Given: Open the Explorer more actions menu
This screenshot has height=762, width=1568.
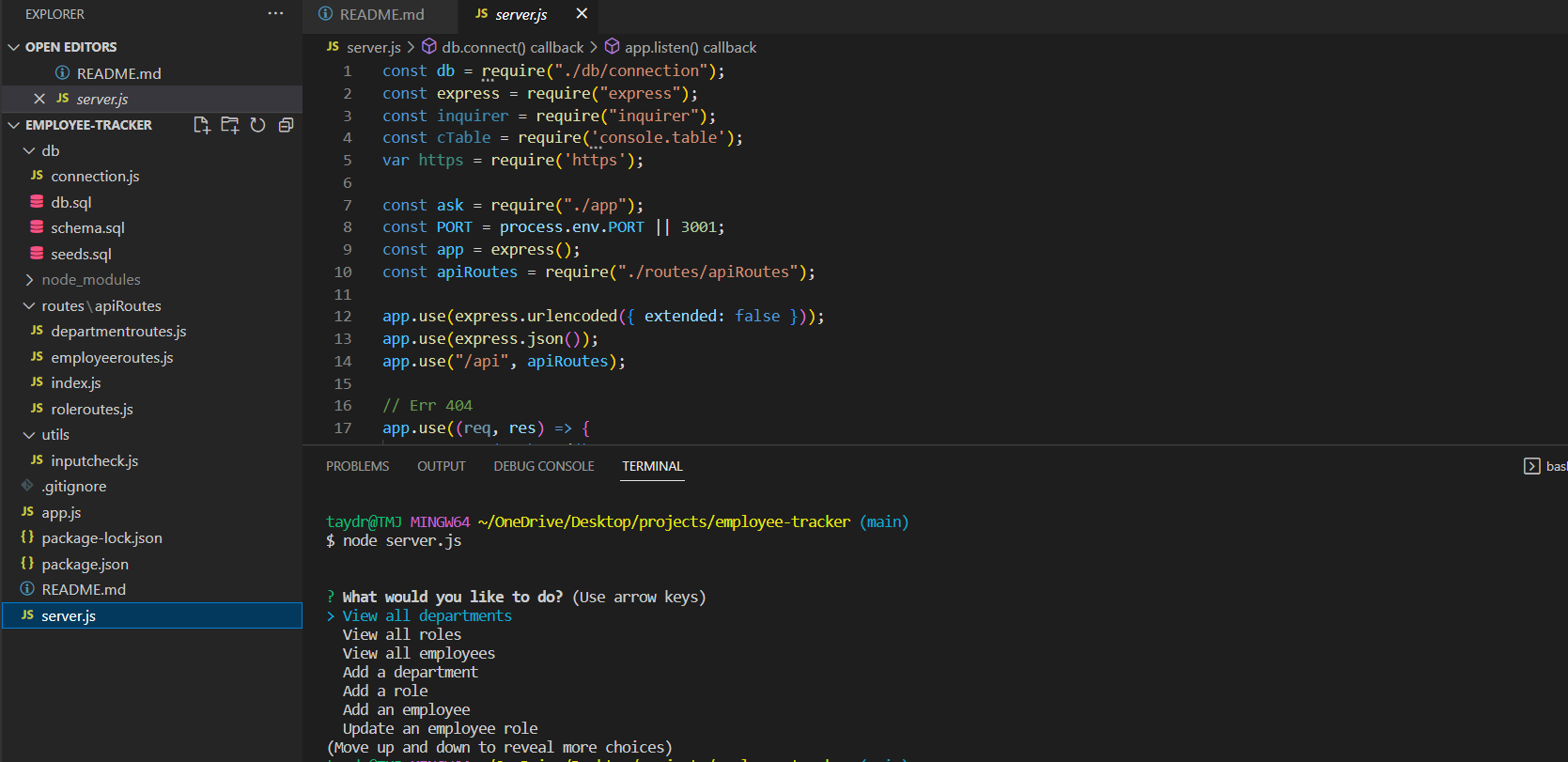Looking at the screenshot, I should coord(275,13).
